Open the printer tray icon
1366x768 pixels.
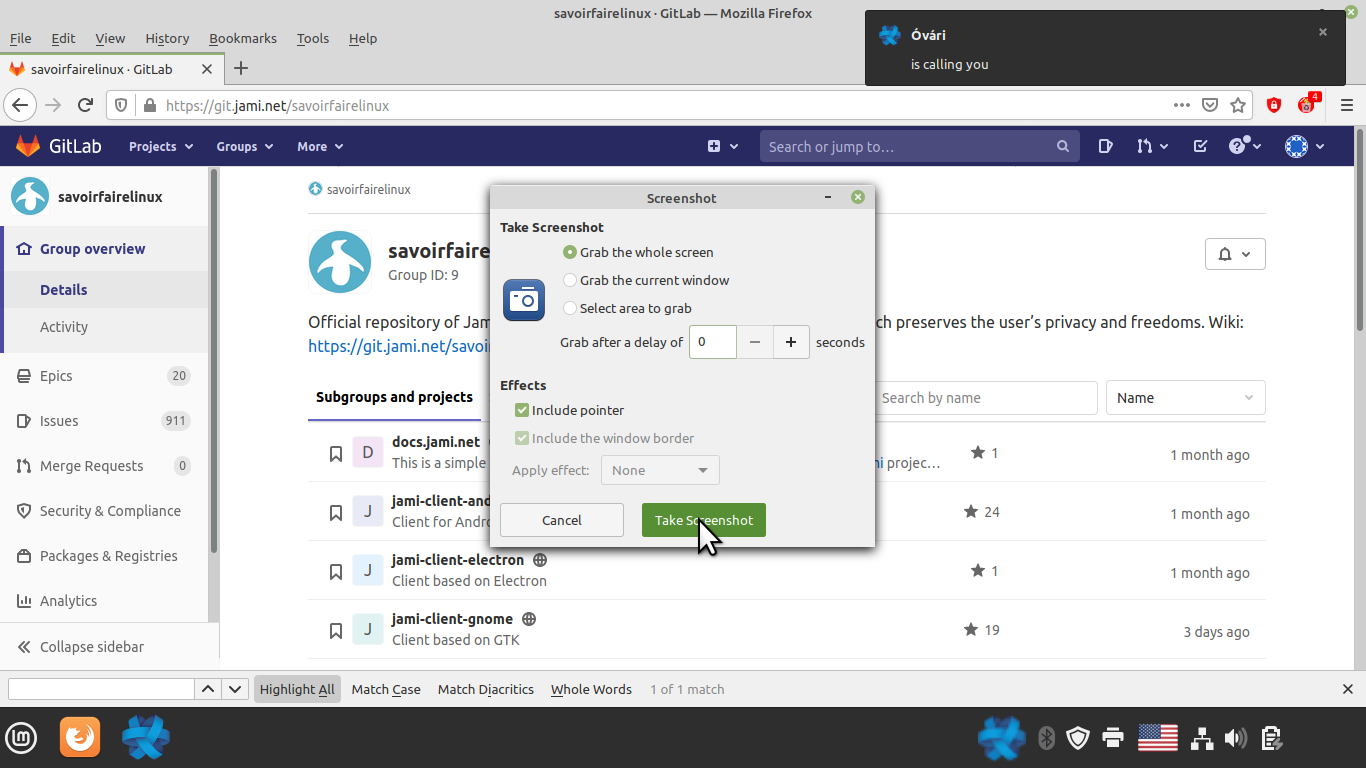1112,738
